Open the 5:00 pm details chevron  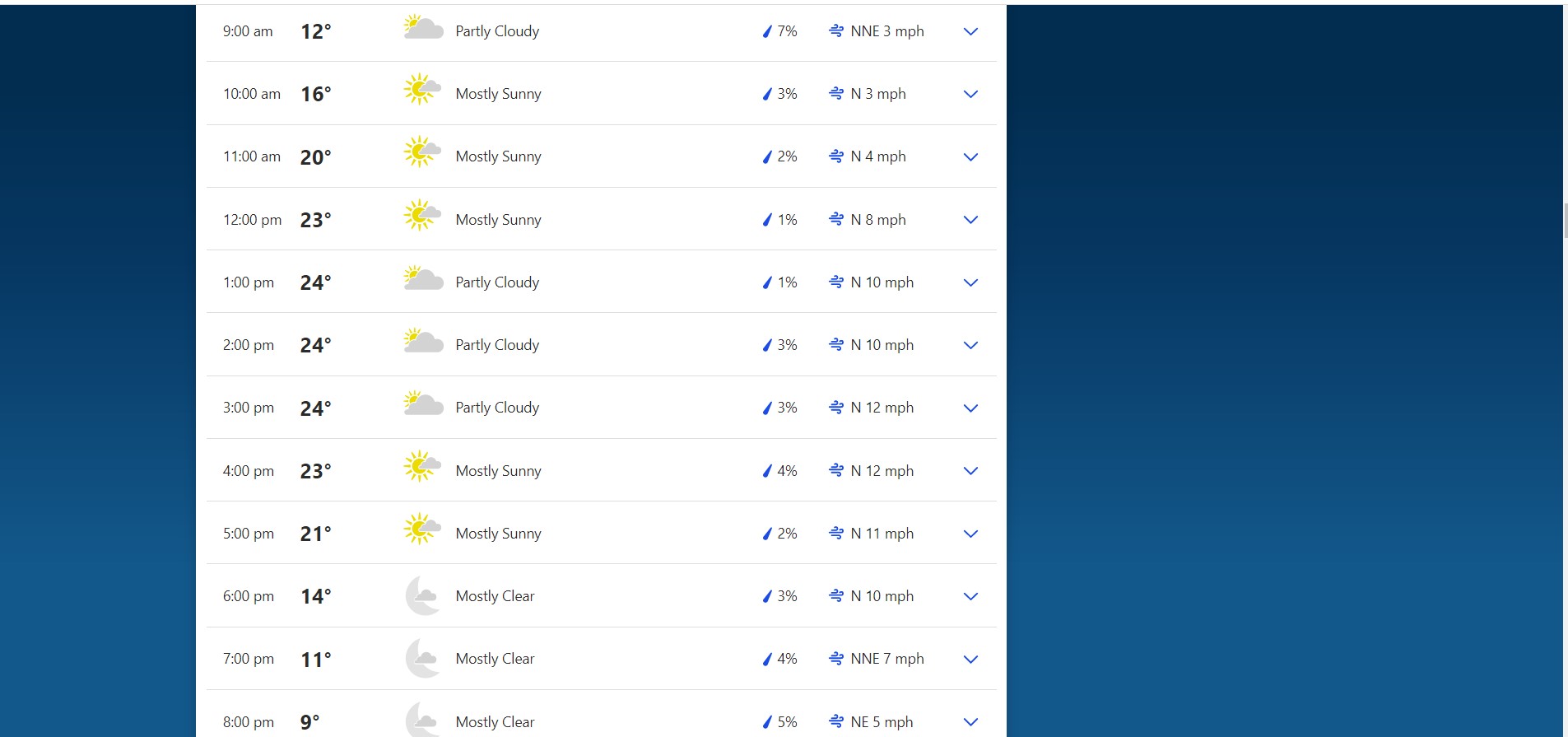(x=970, y=534)
